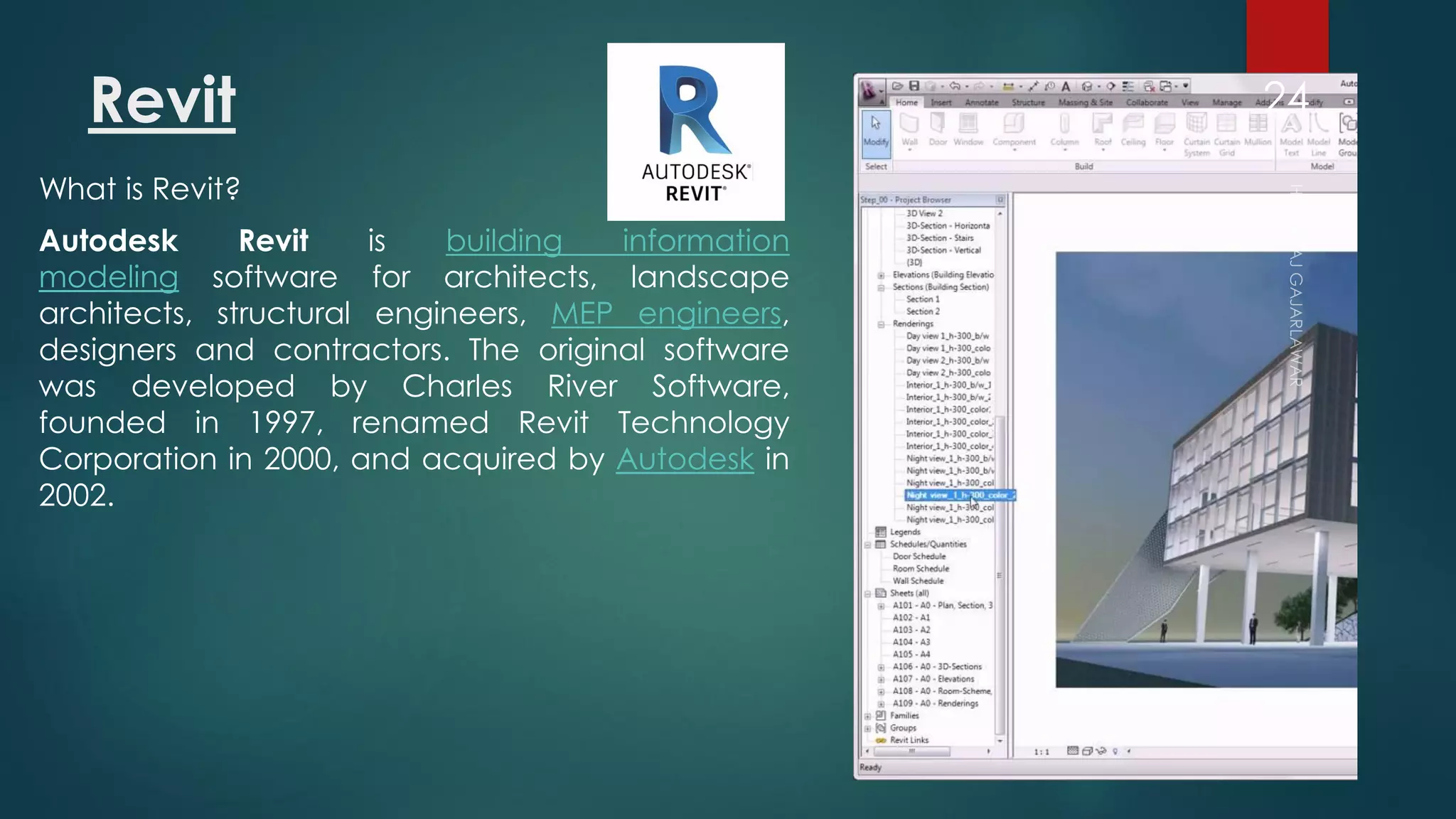
Task: Open the Wall tool dropdown arrow
Action: 910,150
